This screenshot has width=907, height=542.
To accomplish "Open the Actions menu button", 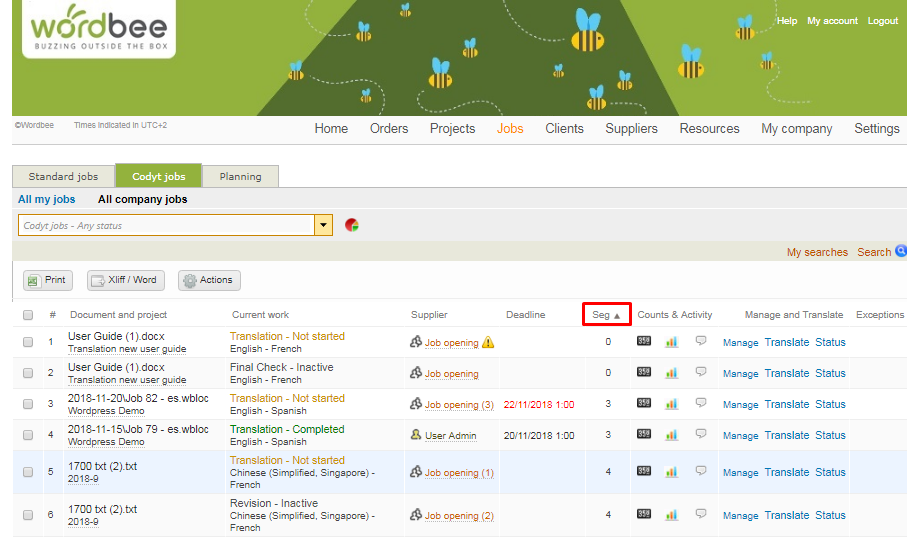I will point(209,280).
